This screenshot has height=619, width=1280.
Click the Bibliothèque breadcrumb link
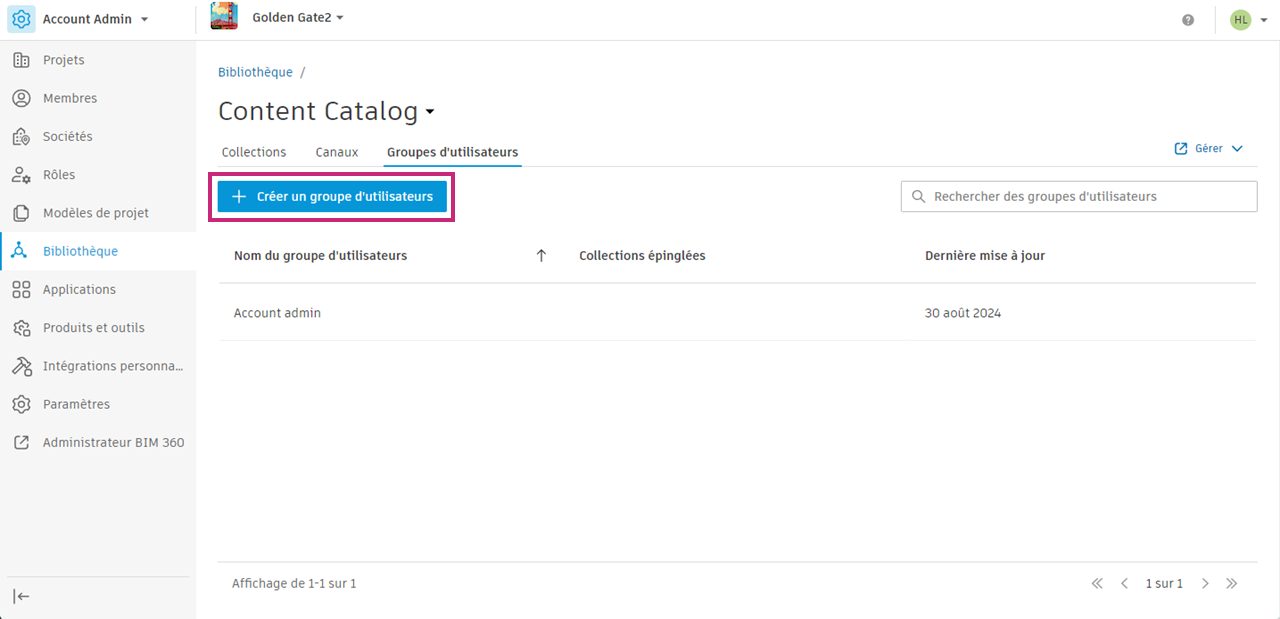click(x=255, y=72)
